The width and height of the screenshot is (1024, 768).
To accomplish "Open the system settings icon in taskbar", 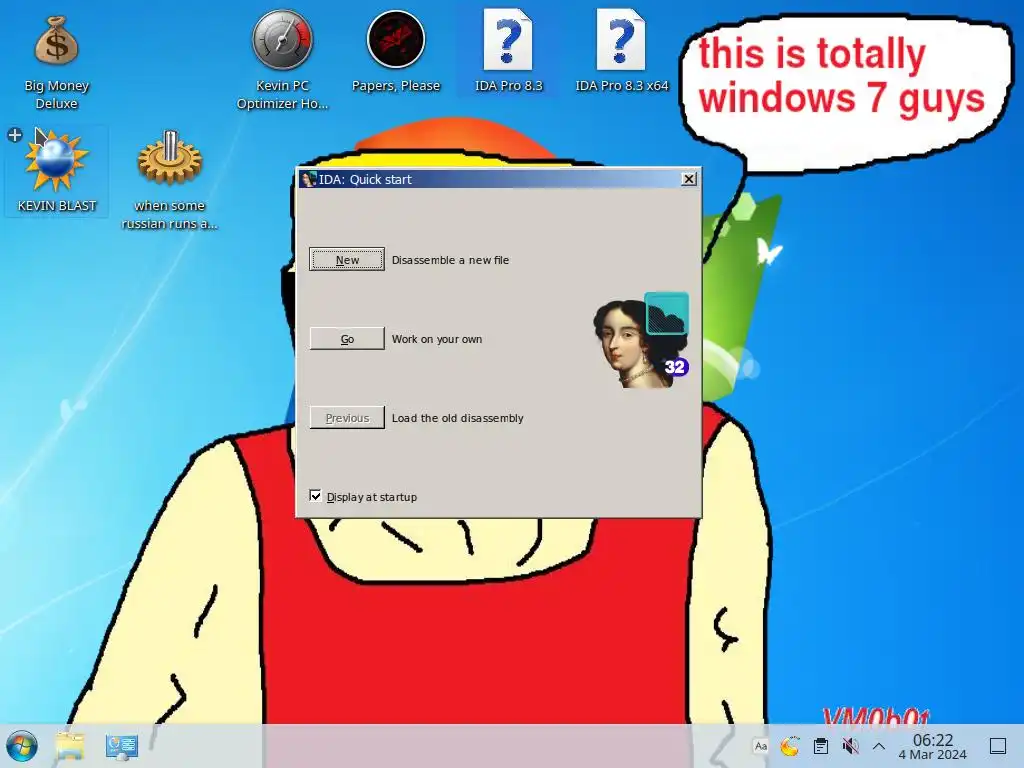I will point(121,746).
